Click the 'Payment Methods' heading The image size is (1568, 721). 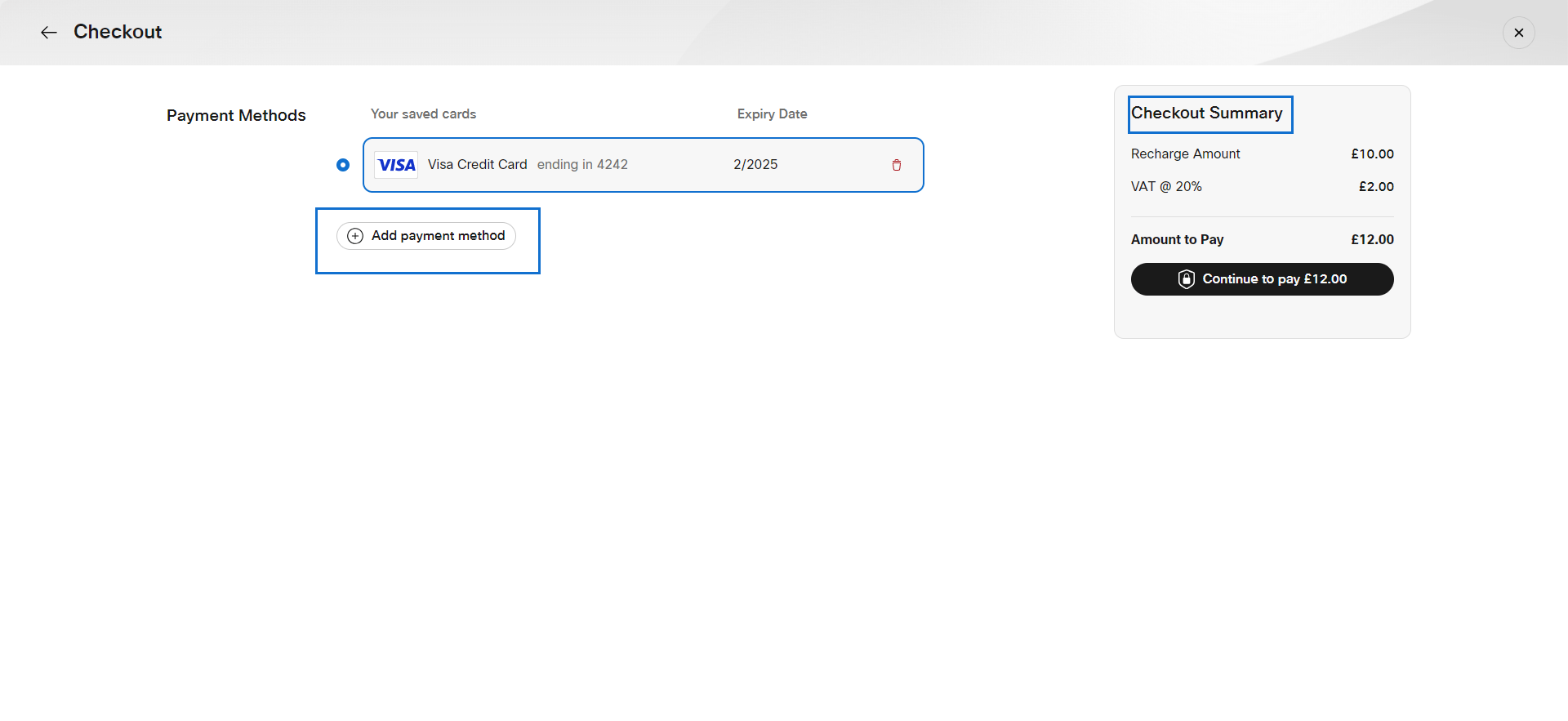coord(236,115)
